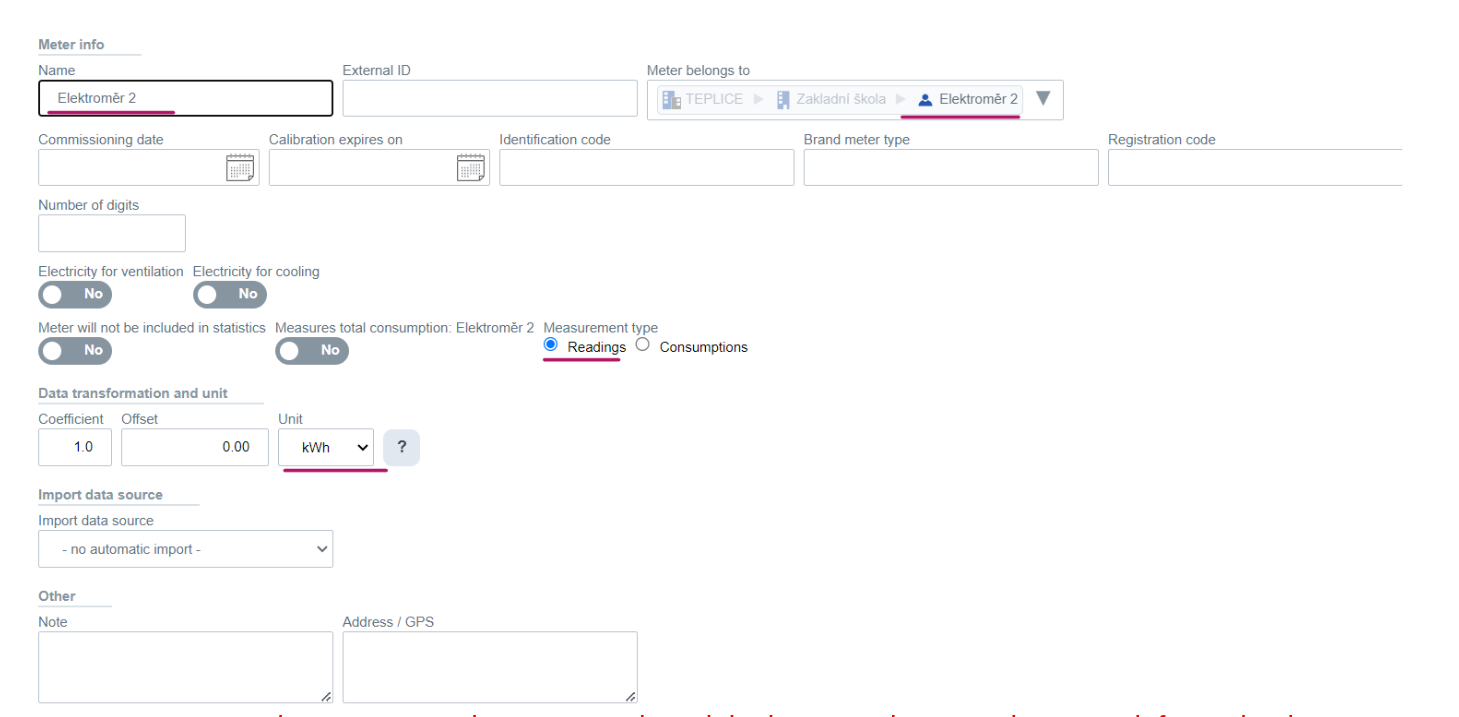Expand the Meter belongs to dropdown arrow
Screen dimensions: 1459x717
[x=1043, y=99]
